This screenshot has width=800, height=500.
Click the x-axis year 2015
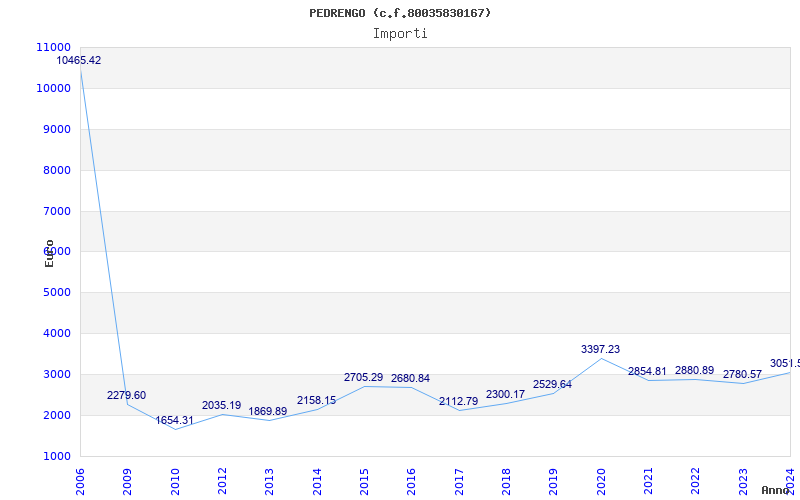click(364, 482)
